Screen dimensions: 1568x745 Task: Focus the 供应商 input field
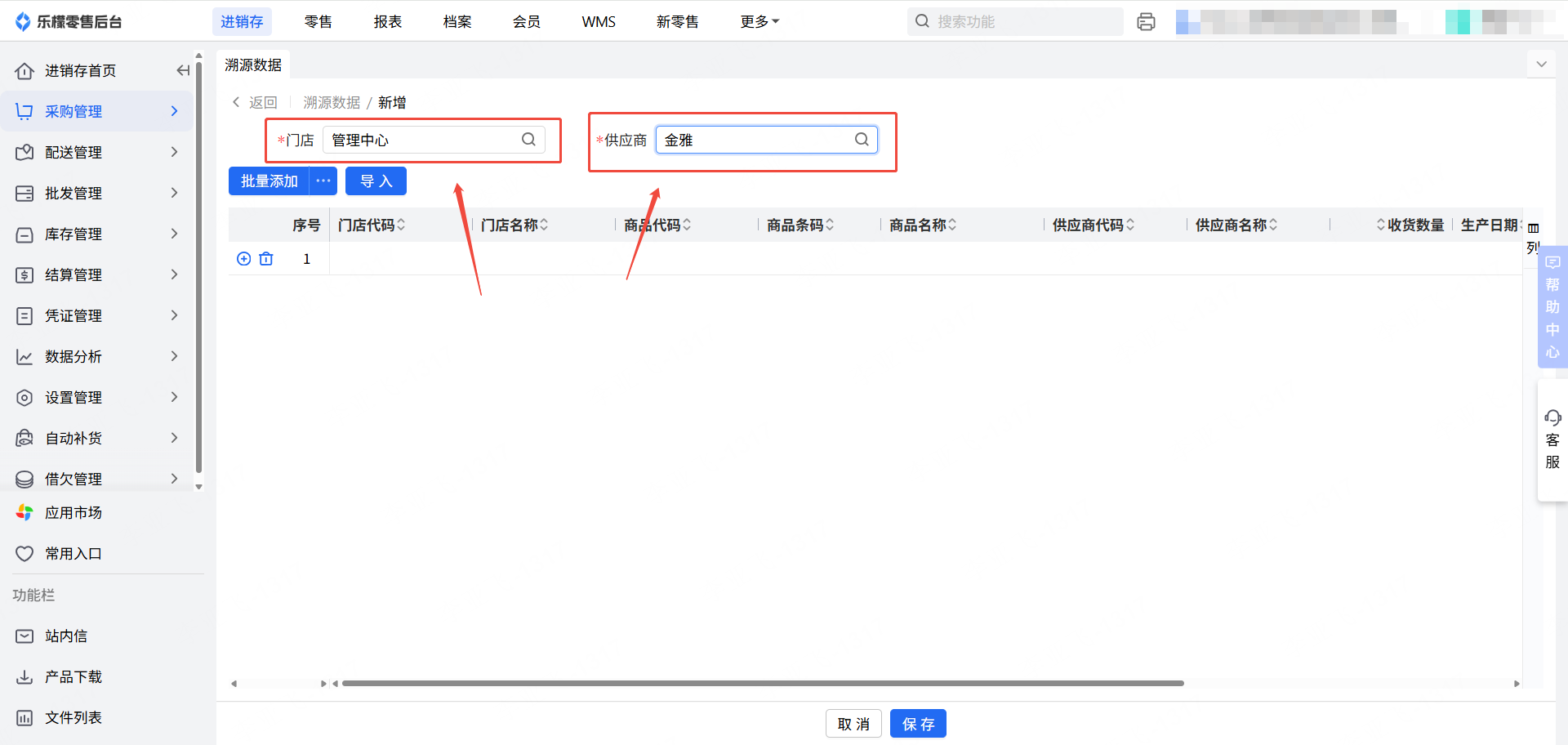click(x=767, y=140)
